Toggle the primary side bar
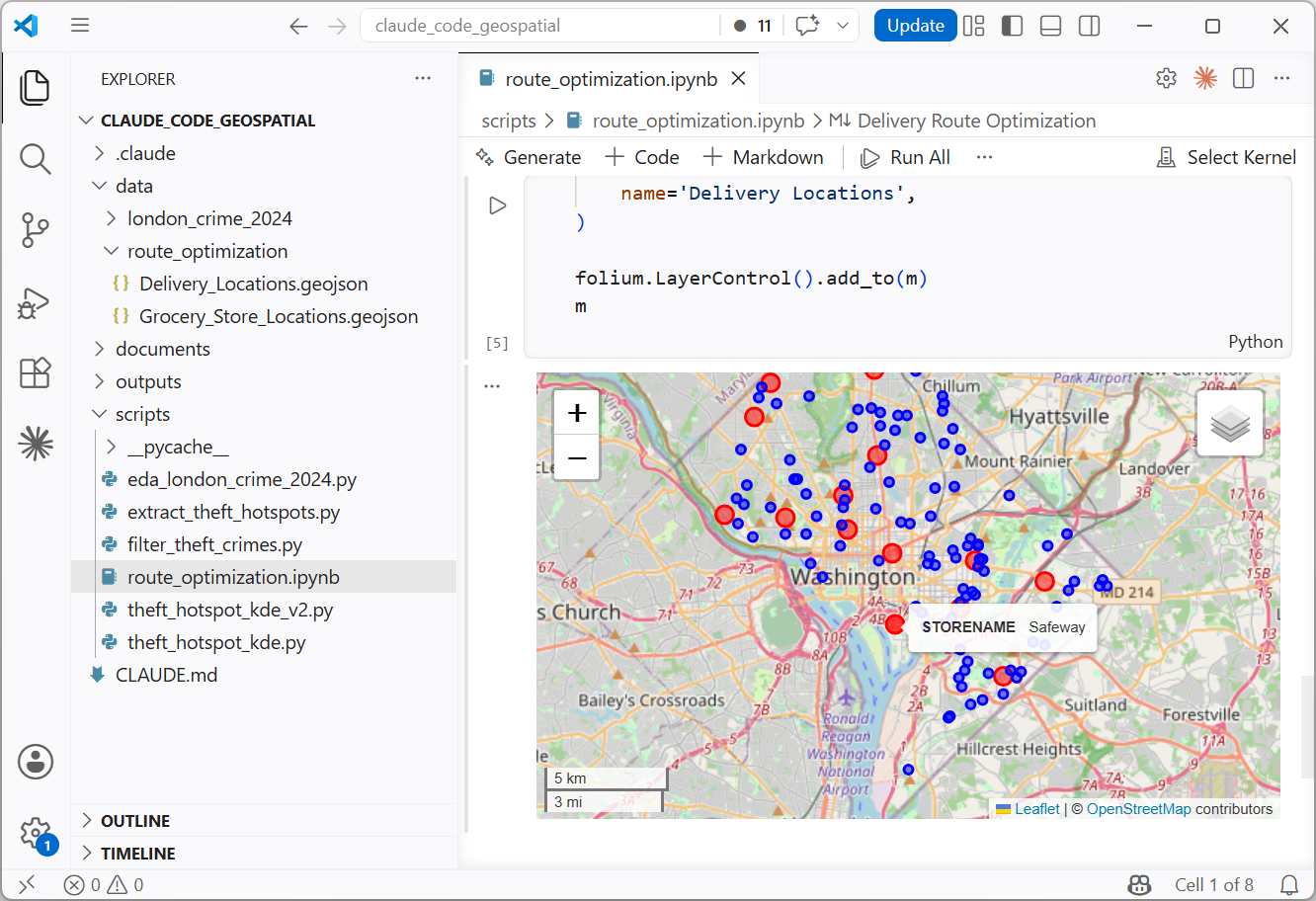This screenshot has height=901, width=1316. tap(1012, 26)
